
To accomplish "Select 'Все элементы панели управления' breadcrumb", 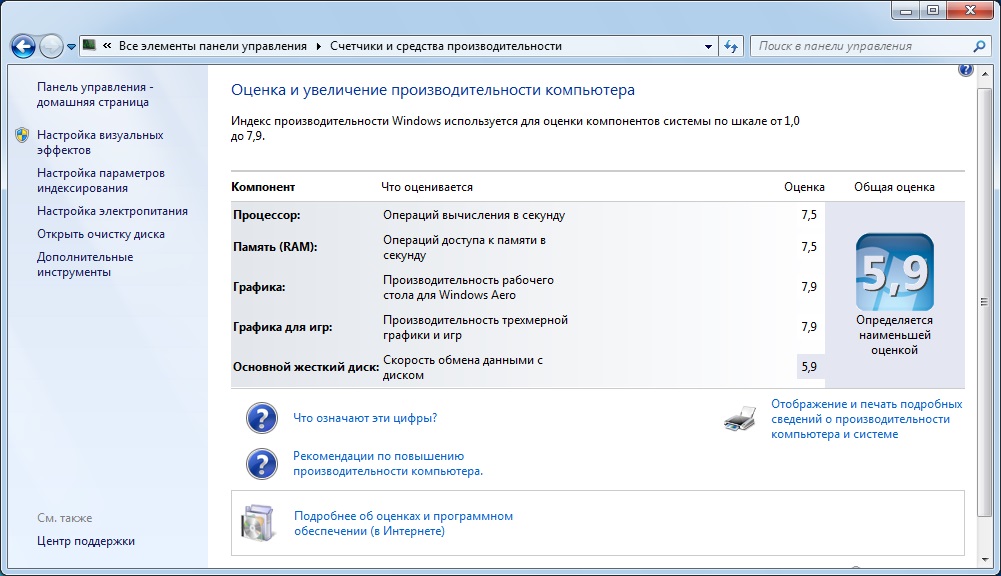I will [x=214, y=46].
